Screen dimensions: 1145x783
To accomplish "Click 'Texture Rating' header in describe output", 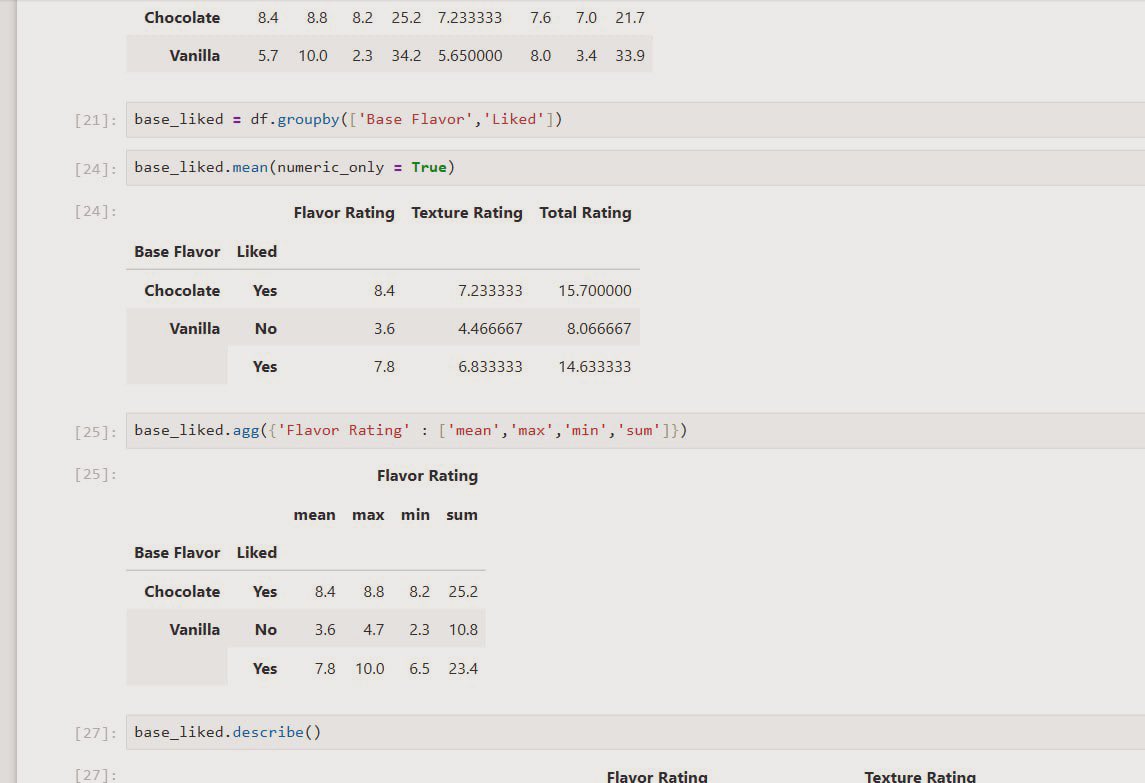I will pos(920,776).
